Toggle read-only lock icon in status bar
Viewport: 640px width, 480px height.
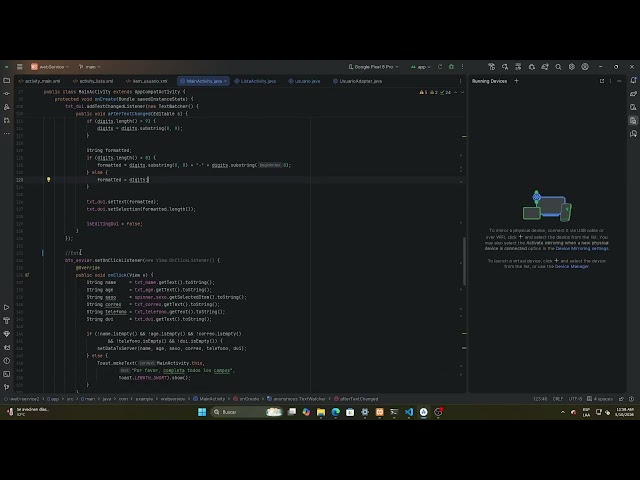pos(621,399)
